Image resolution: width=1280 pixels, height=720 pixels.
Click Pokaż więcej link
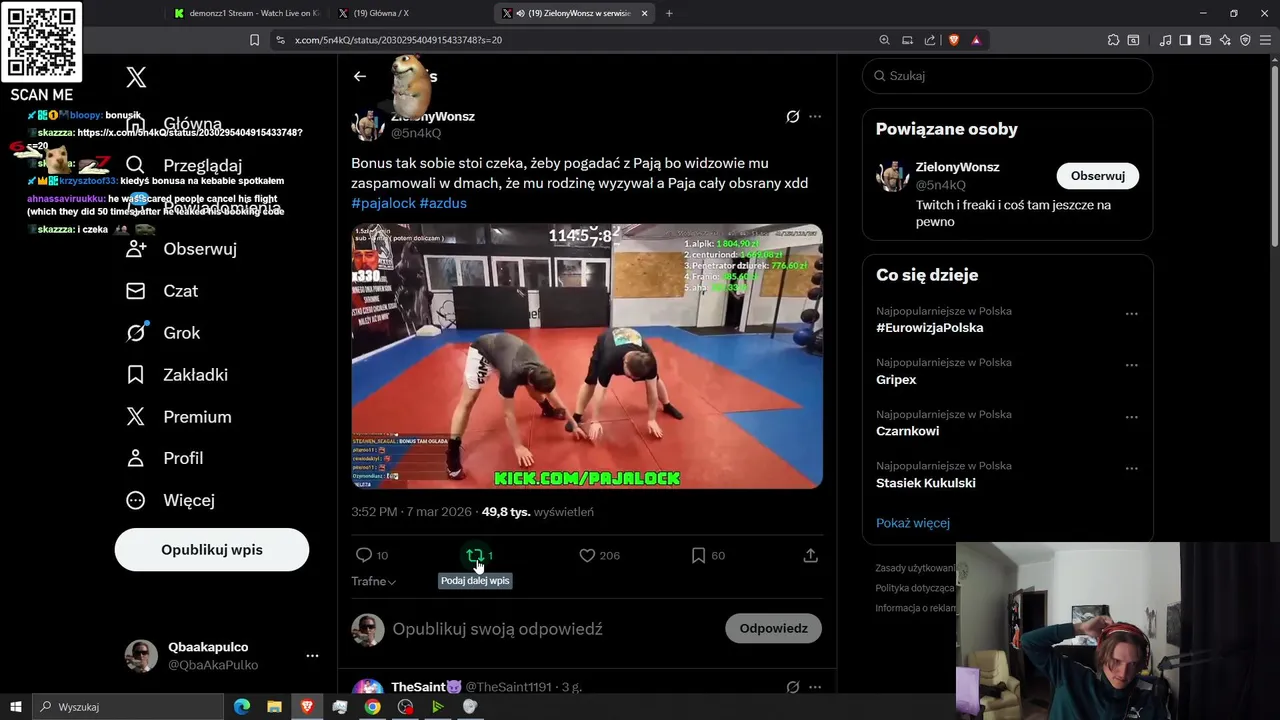pos(913,523)
